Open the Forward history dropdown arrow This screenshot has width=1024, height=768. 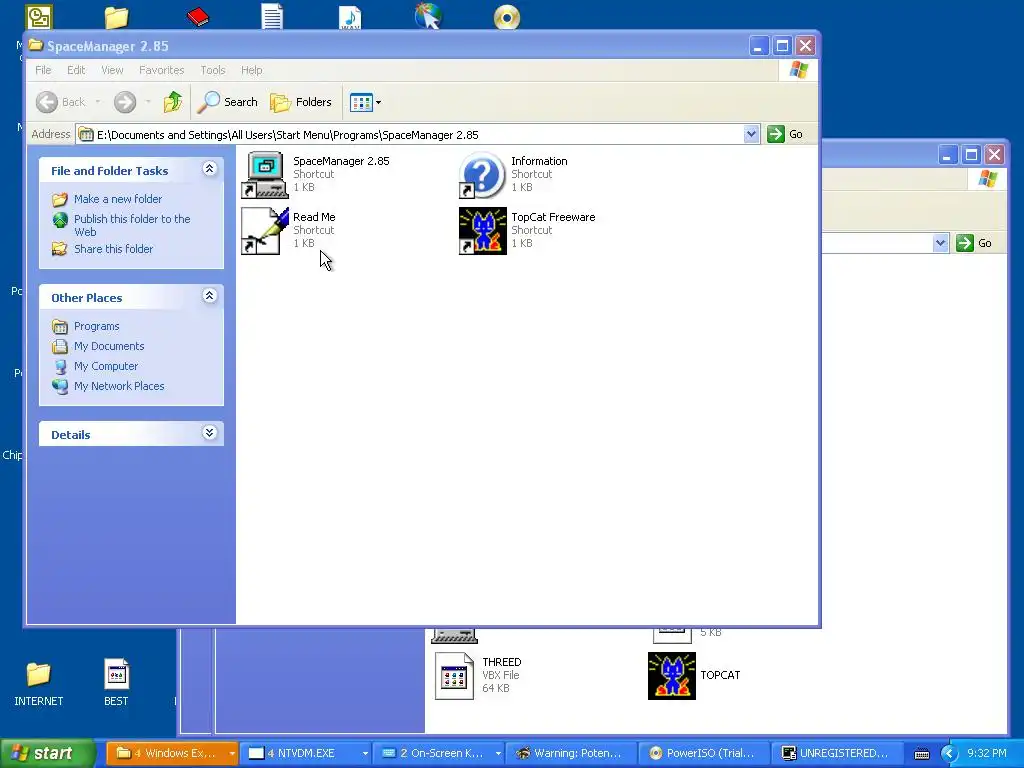(148, 102)
